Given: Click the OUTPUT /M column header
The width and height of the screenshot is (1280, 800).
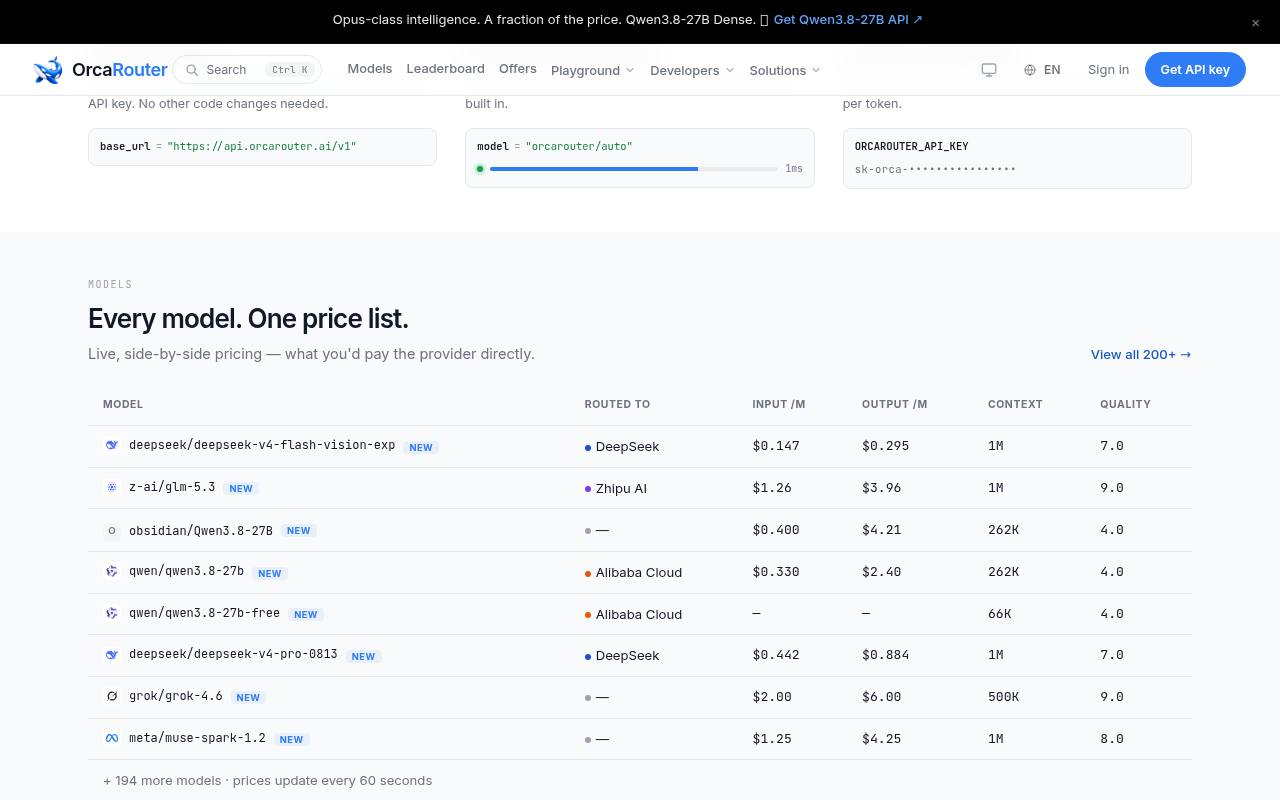Looking at the screenshot, I should (895, 404).
